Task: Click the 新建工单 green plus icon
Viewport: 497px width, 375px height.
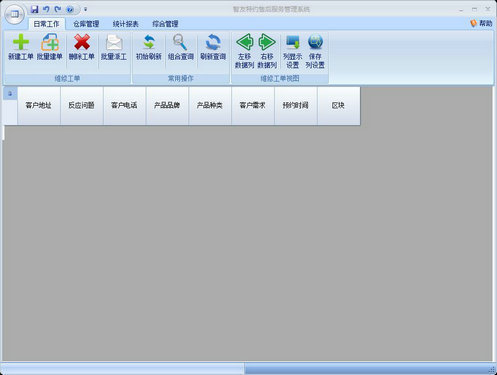Action: click(x=21, y=42)
